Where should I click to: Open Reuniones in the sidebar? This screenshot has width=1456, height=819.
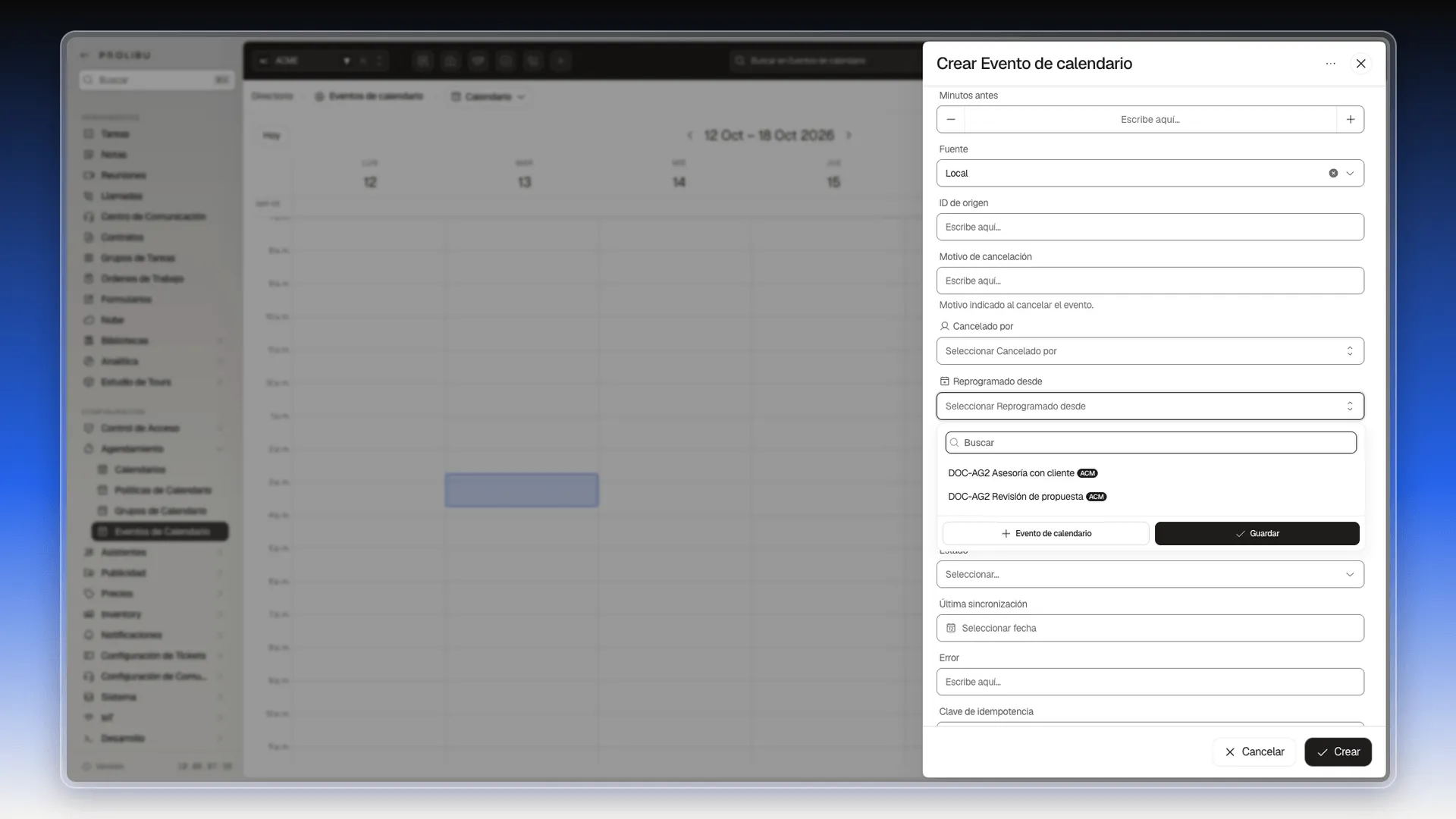(x=124, y=175)
